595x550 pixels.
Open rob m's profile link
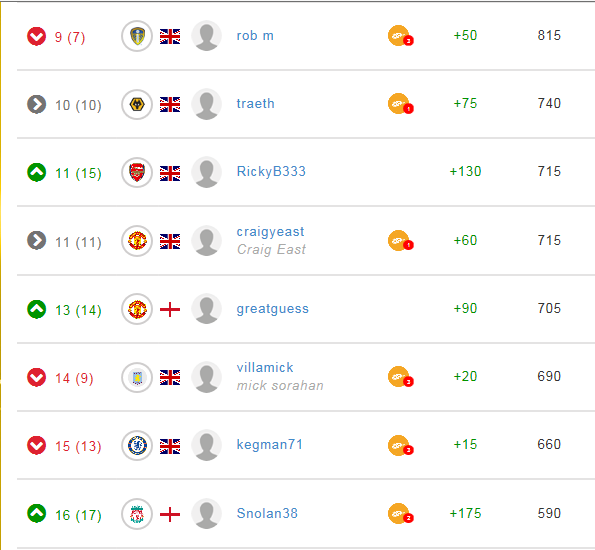(255, 36)
